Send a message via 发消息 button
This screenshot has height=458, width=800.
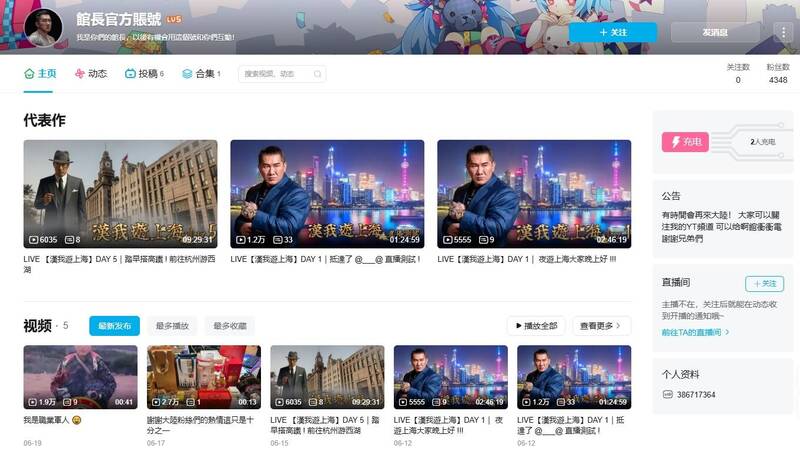click(715, 32)
